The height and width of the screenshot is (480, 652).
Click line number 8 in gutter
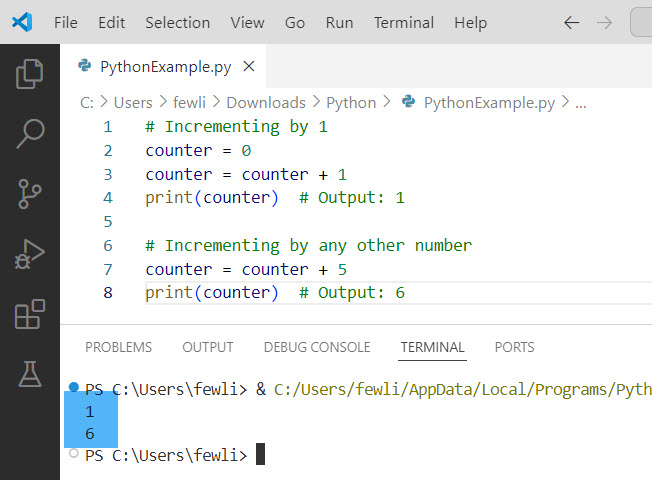(108, 292)
